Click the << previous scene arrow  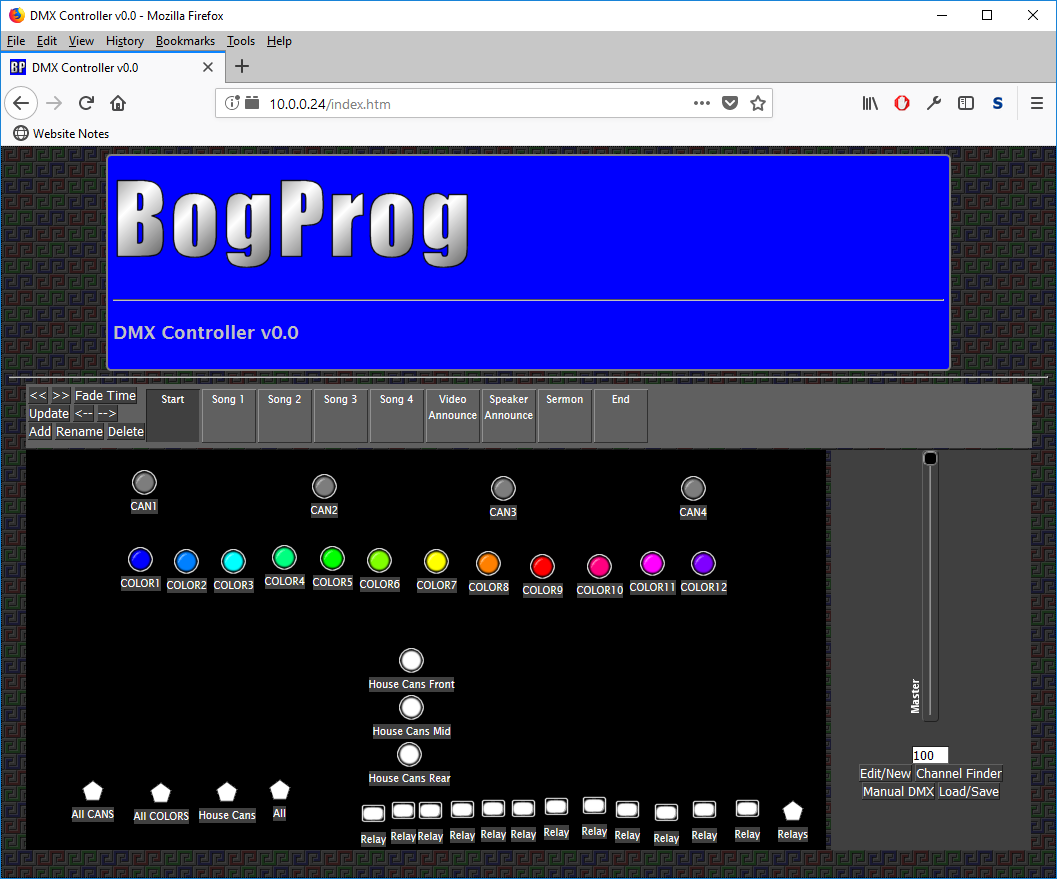pos(37,395)
